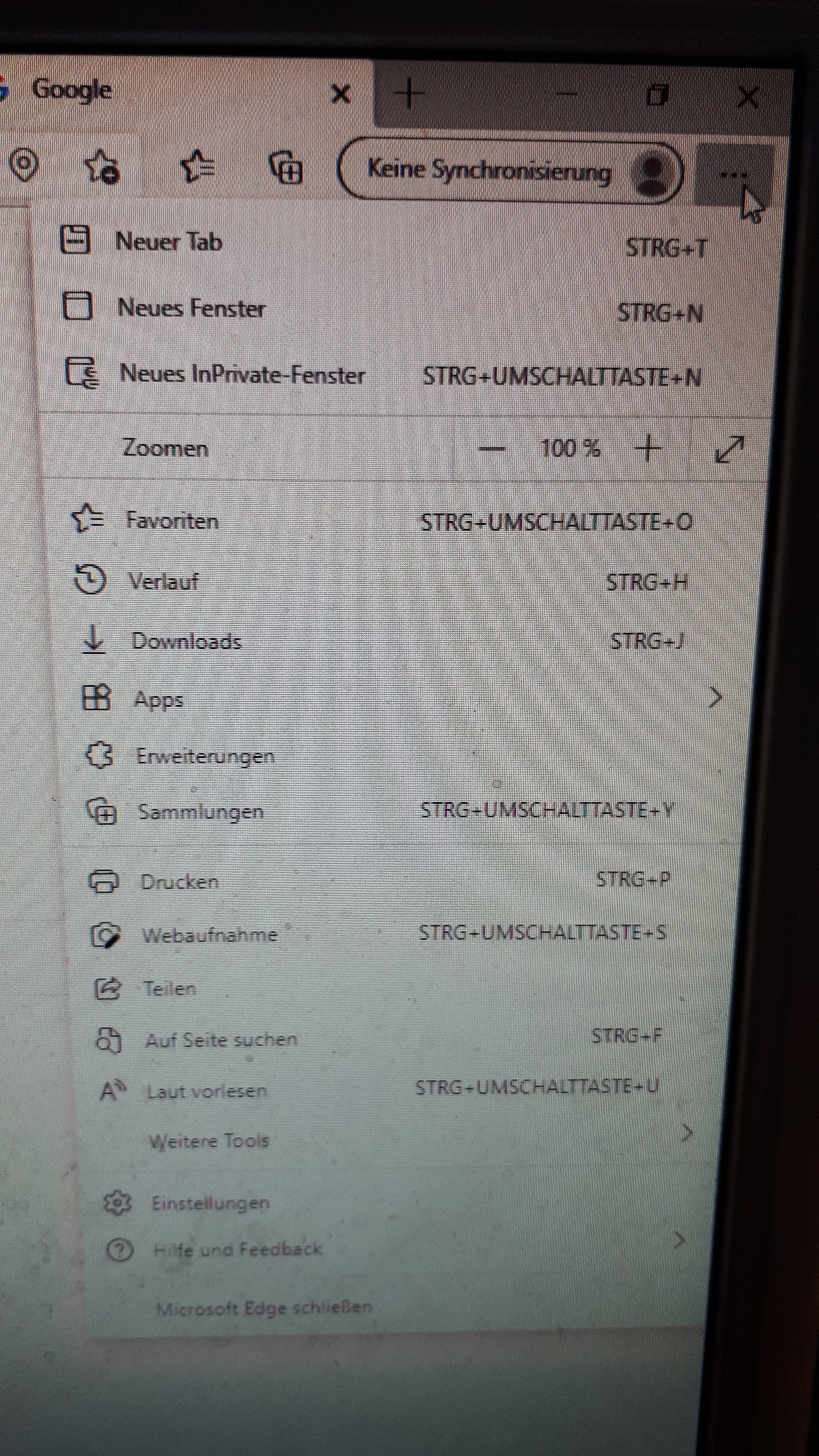This screenshot has width=819, height=1456.
Task: Increase zoom with the plus button
Action: pos(648,448)
